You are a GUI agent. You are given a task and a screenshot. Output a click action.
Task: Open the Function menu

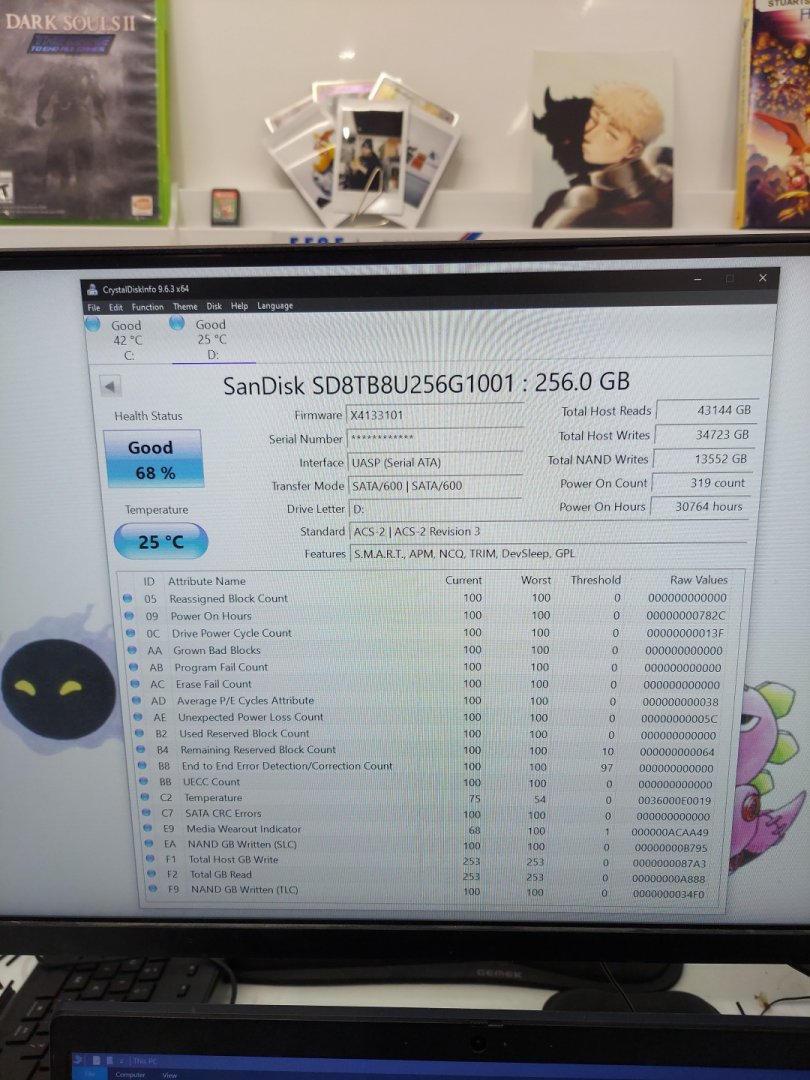point(147,307)
